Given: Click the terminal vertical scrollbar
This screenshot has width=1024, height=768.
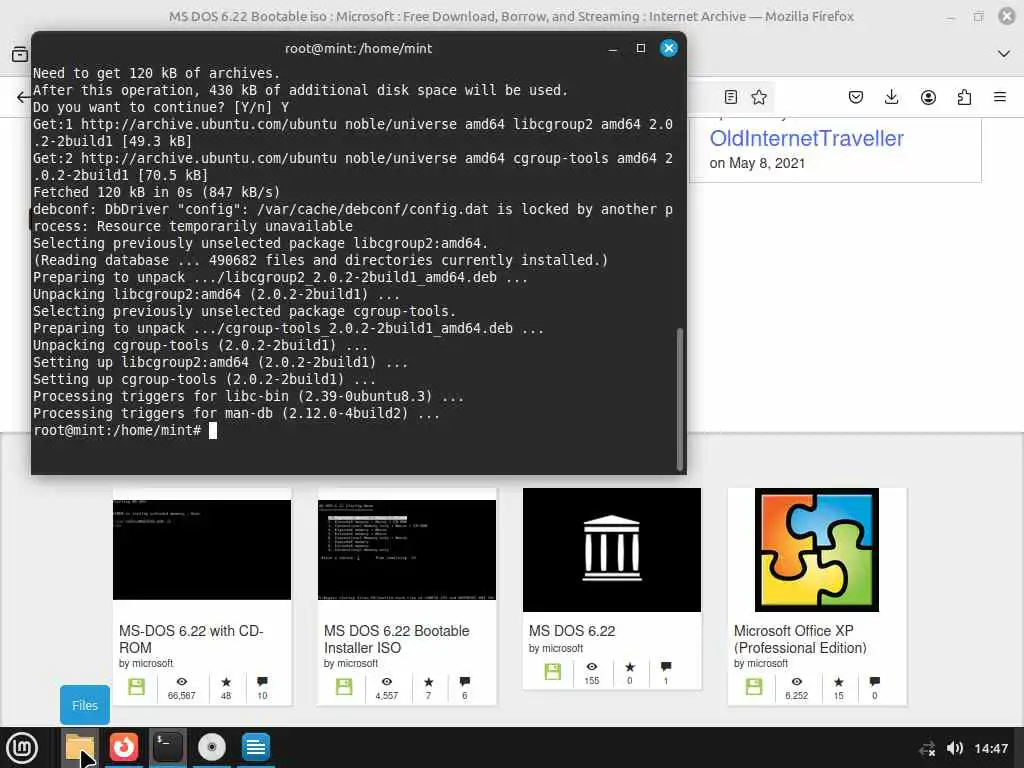Looking at the screenshot, I should pyautogui.click(x=680, y=398).
